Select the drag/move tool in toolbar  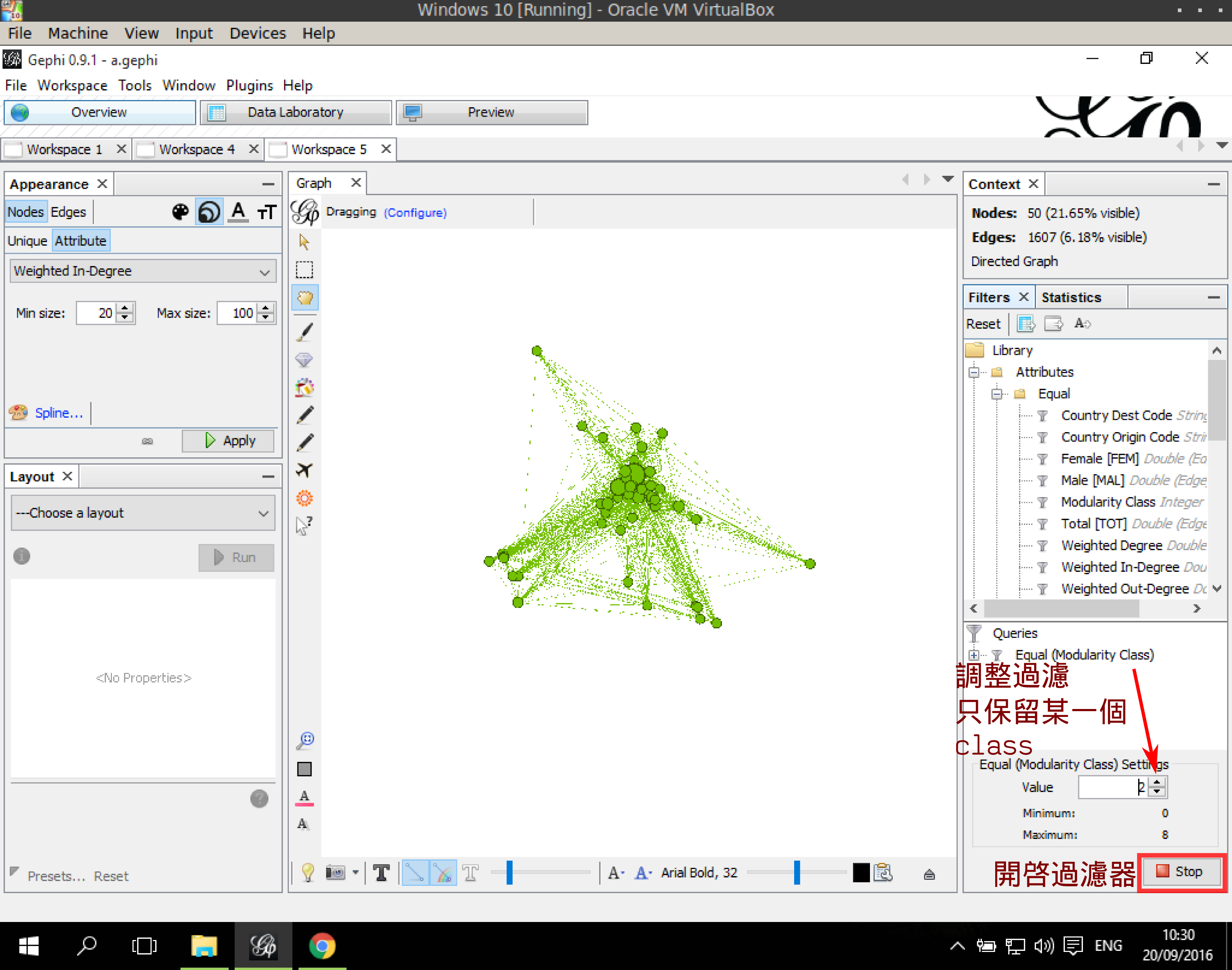click(305, 298)
